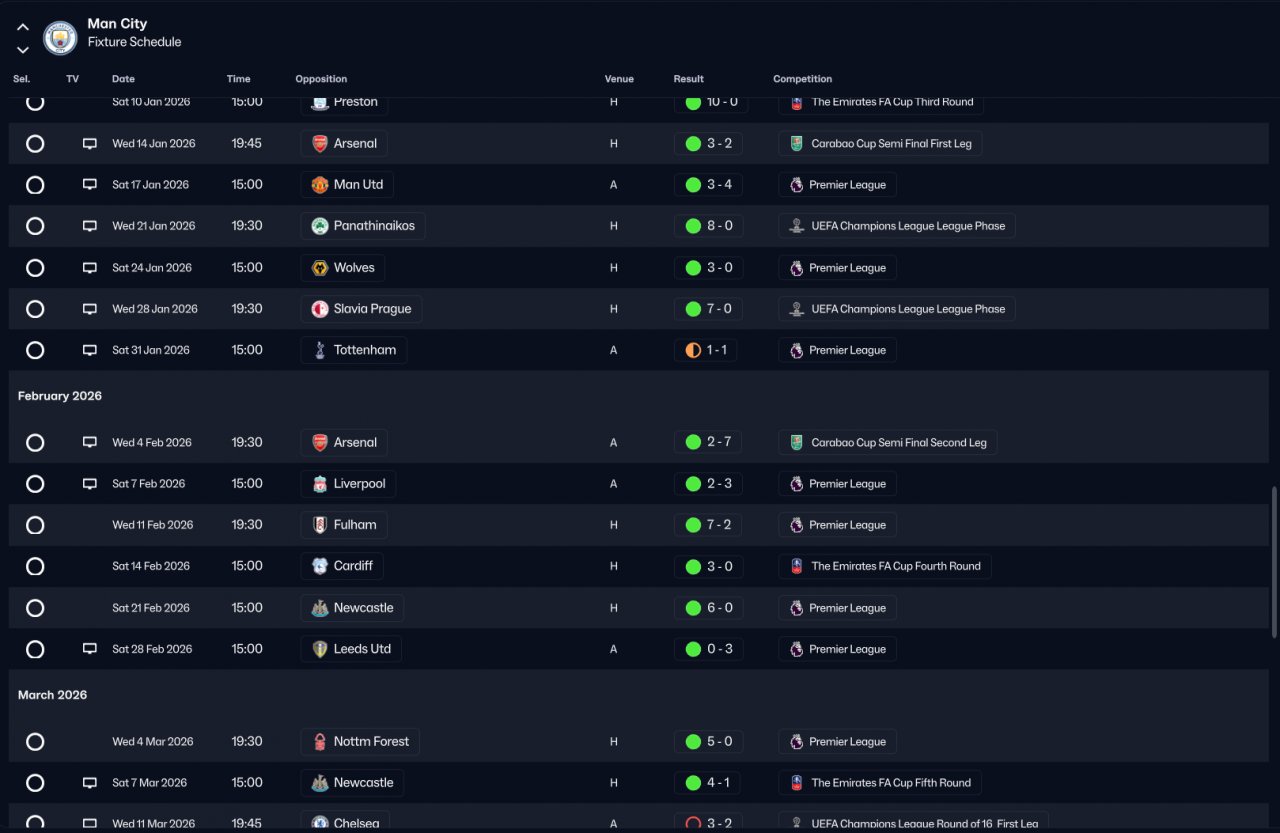Click the vertical scrollbar thumb on right
This screenshot has width=1280, height=833.
(x=1273, y=562)
